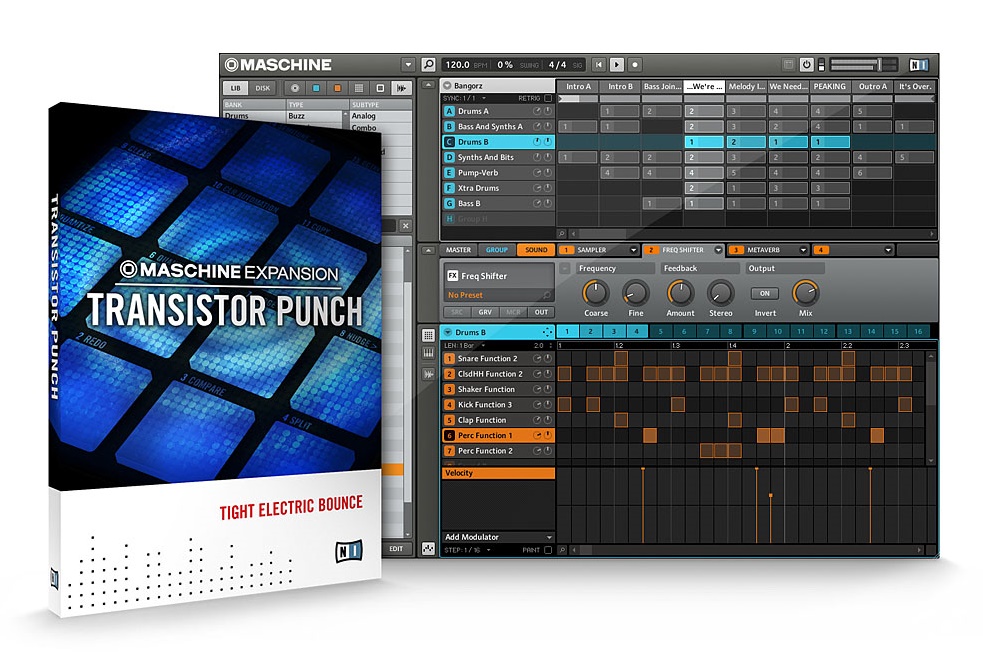Open preset search magnifier next to No Preset

[x=547, y=295]
